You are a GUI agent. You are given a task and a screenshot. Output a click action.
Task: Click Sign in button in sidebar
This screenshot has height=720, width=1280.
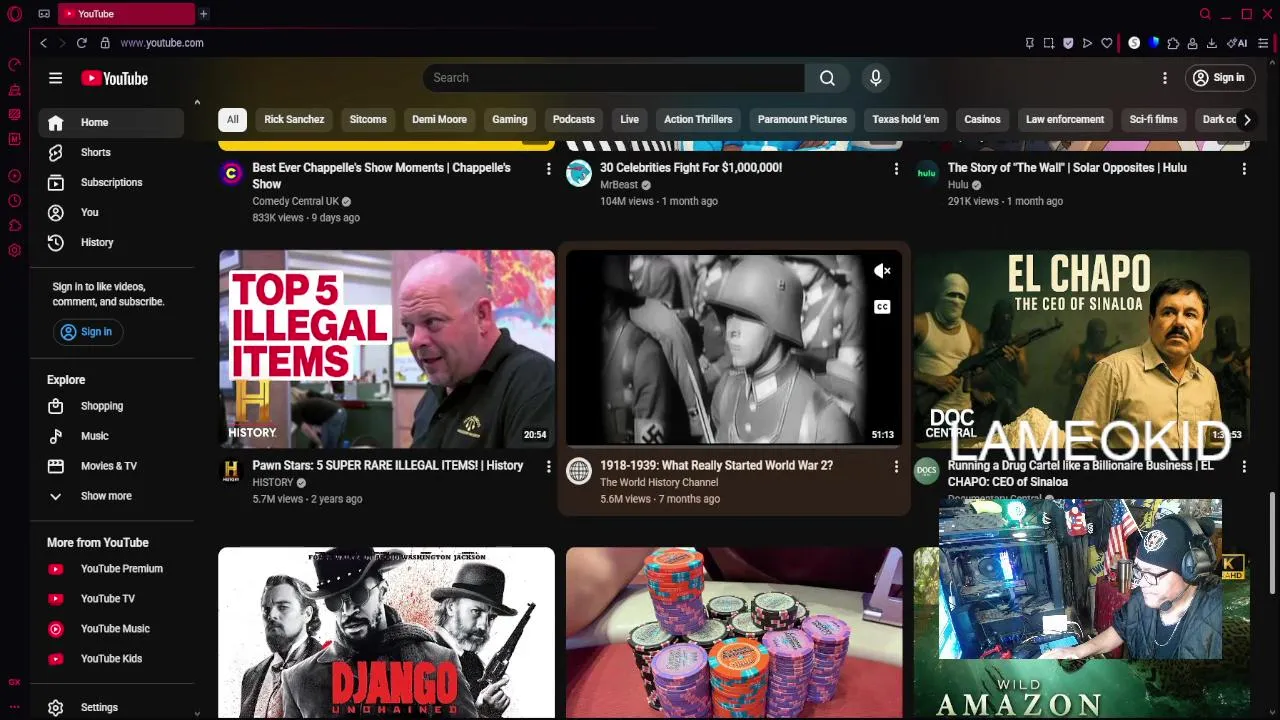point(86,332)
